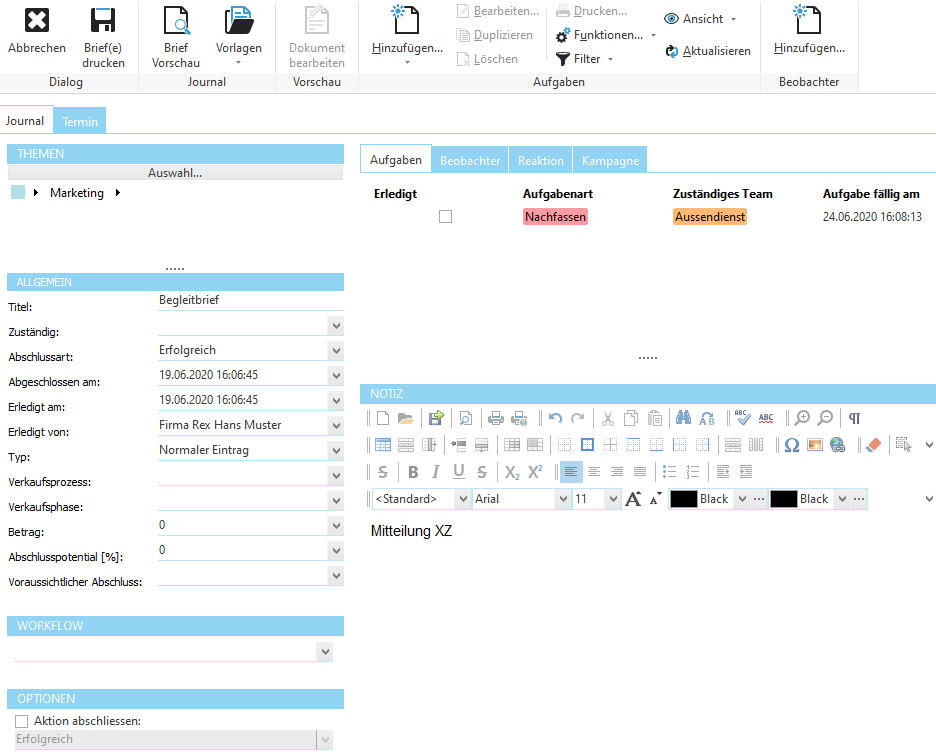
Task: Click the print icon in the note toolbar
Action: coord(495,418)
